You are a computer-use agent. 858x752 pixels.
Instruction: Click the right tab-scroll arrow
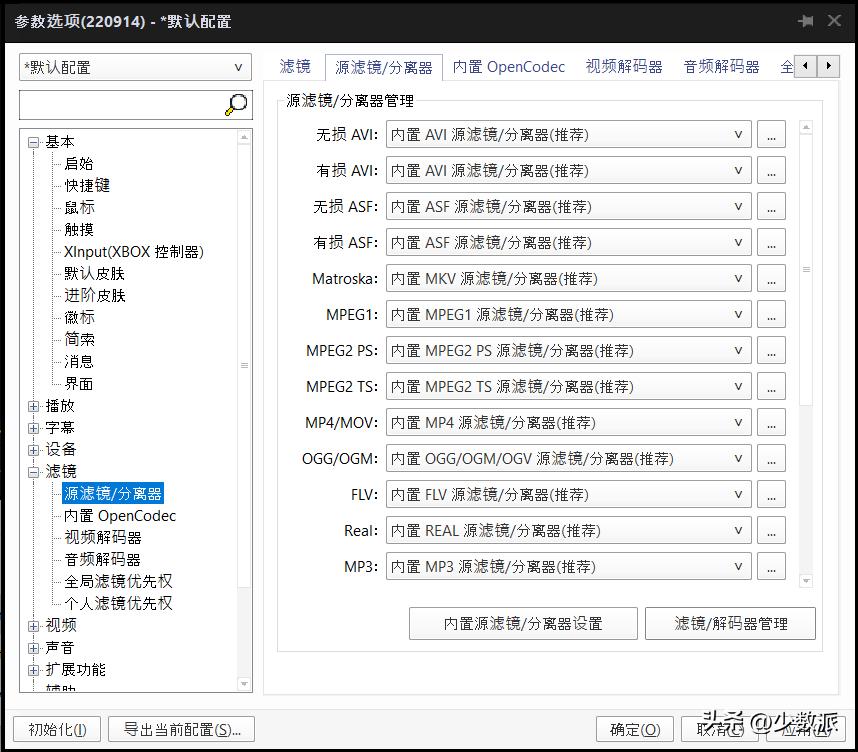tap(827, 66)
